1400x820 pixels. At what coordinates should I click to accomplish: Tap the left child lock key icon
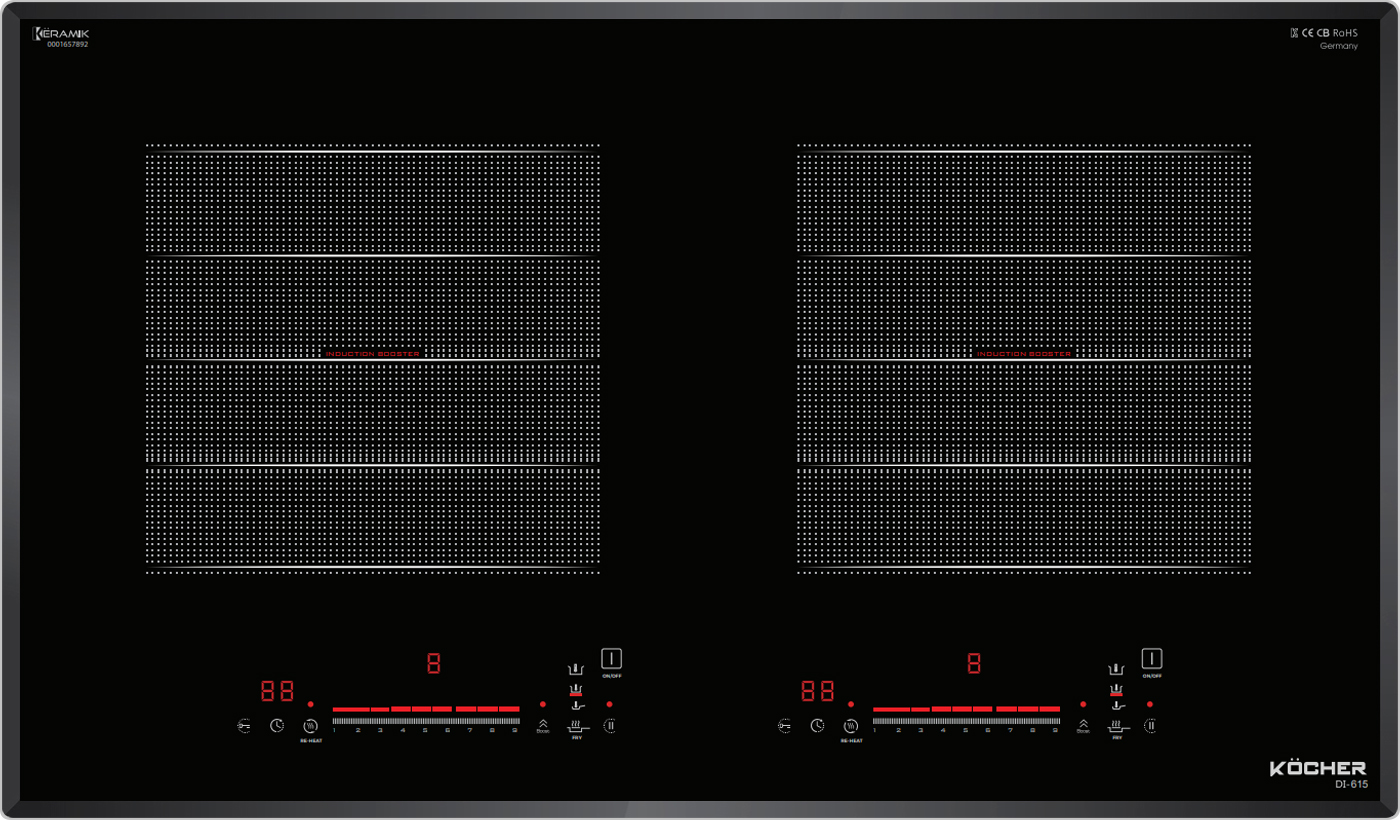point(244,725)
